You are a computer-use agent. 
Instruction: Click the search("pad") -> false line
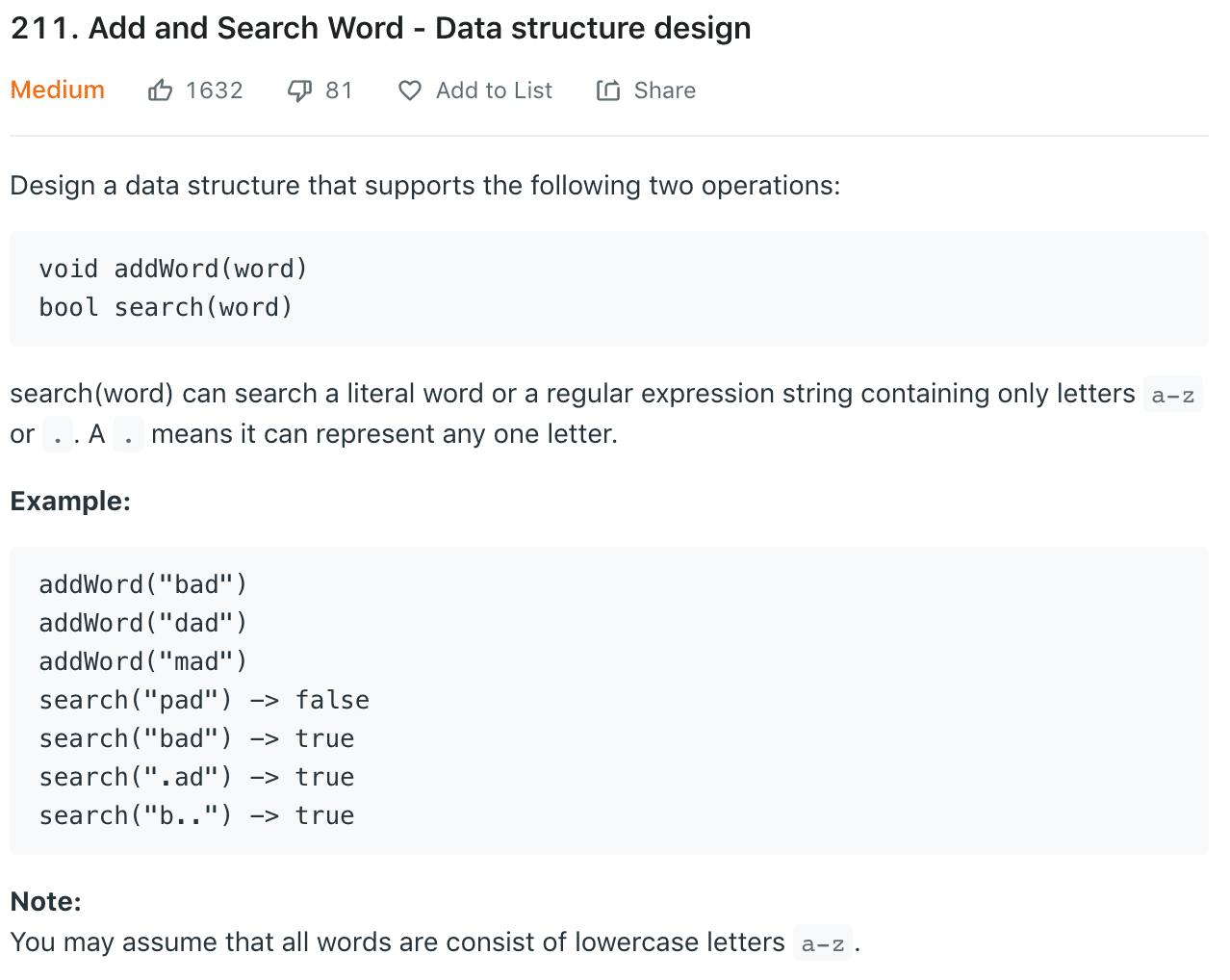click(x=204, y=700)
